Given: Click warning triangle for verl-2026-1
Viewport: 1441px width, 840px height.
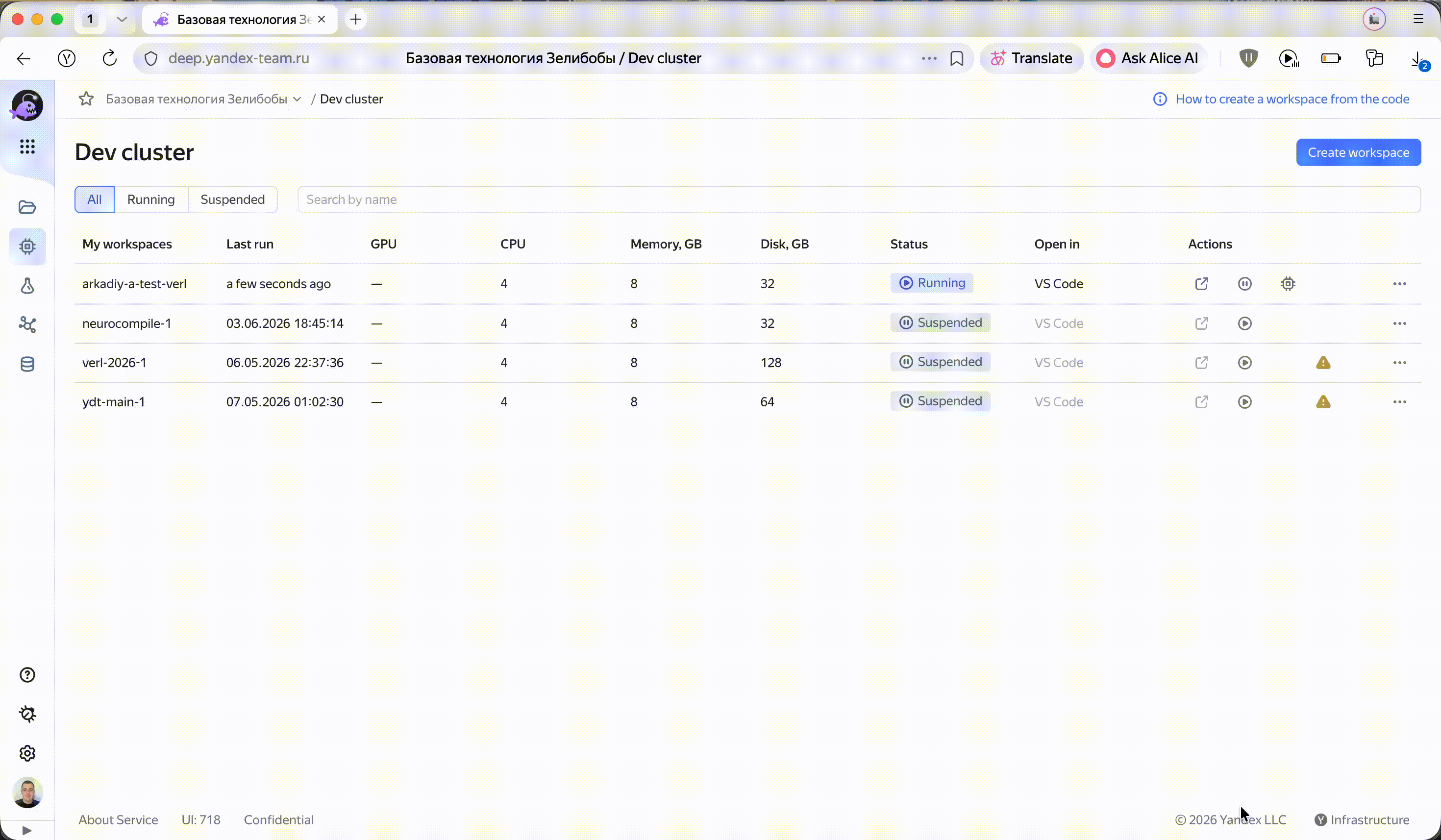Looking at the screenshot, I should pos(1323,363).
